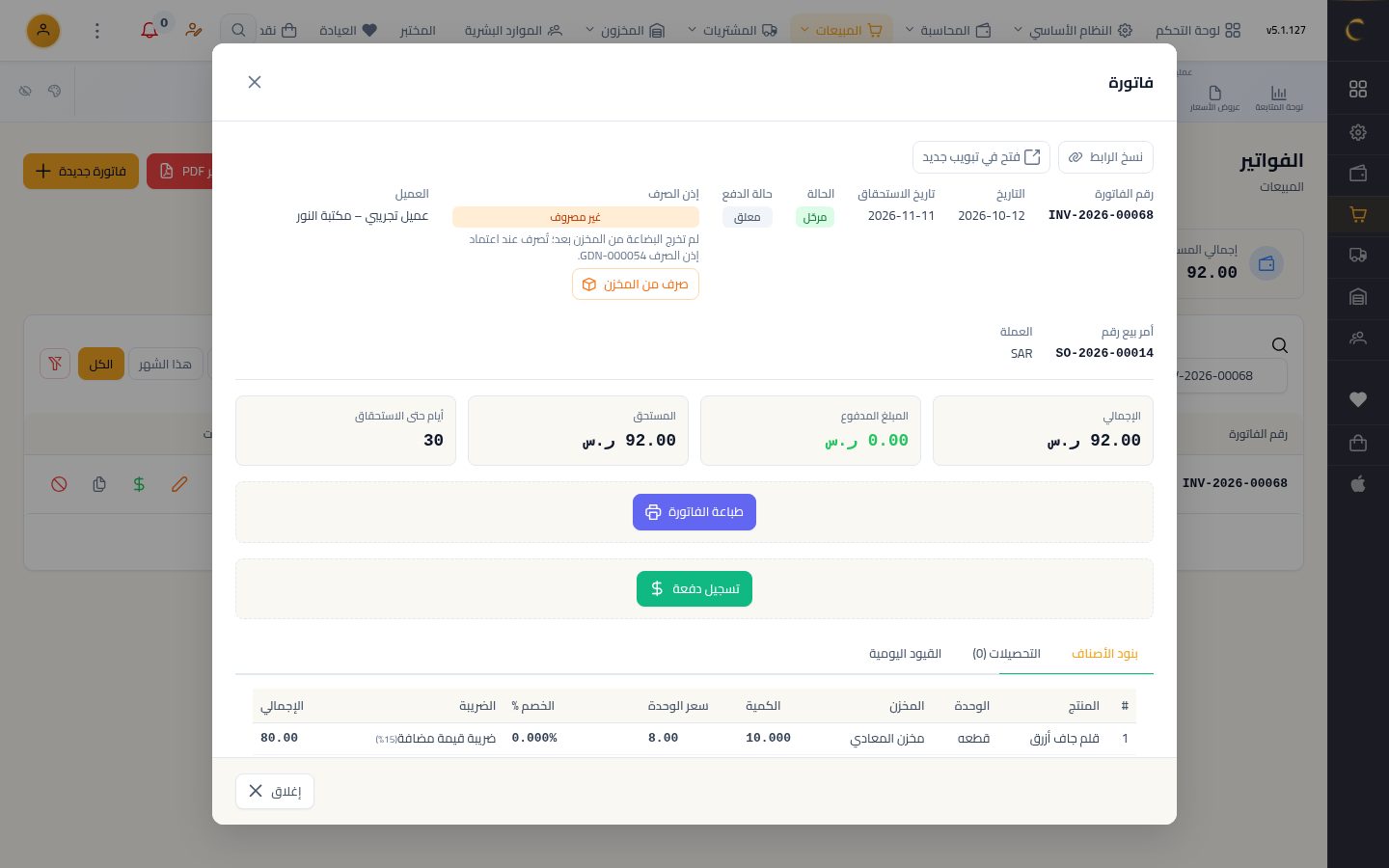This screenshot has width=1389, height=868.
Task: Expand المحاسبة dropdown in top bar
Action: (x=948, y=30)
